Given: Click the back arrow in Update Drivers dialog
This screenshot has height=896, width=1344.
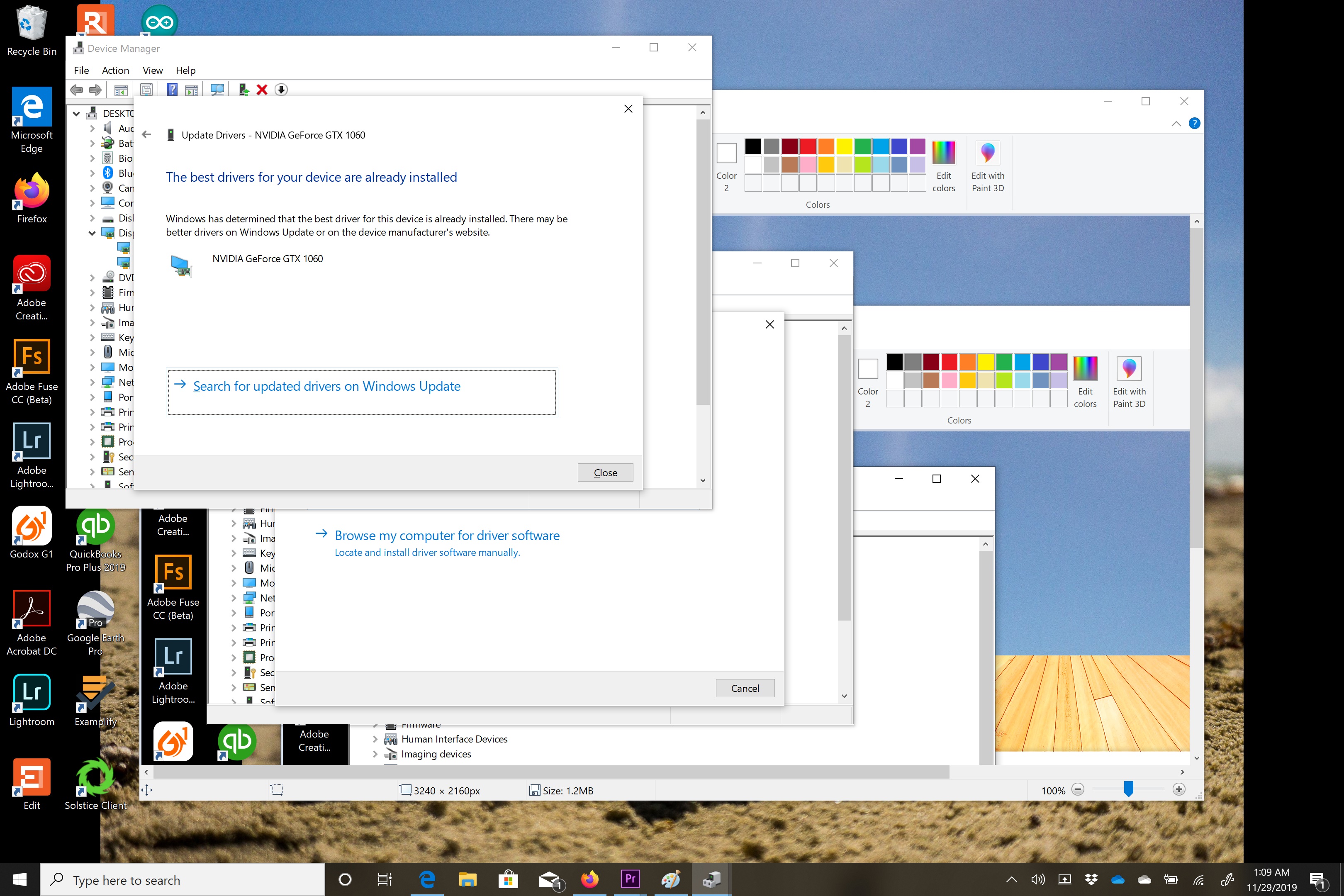Looking at the screenshot, I should (147, 135).
